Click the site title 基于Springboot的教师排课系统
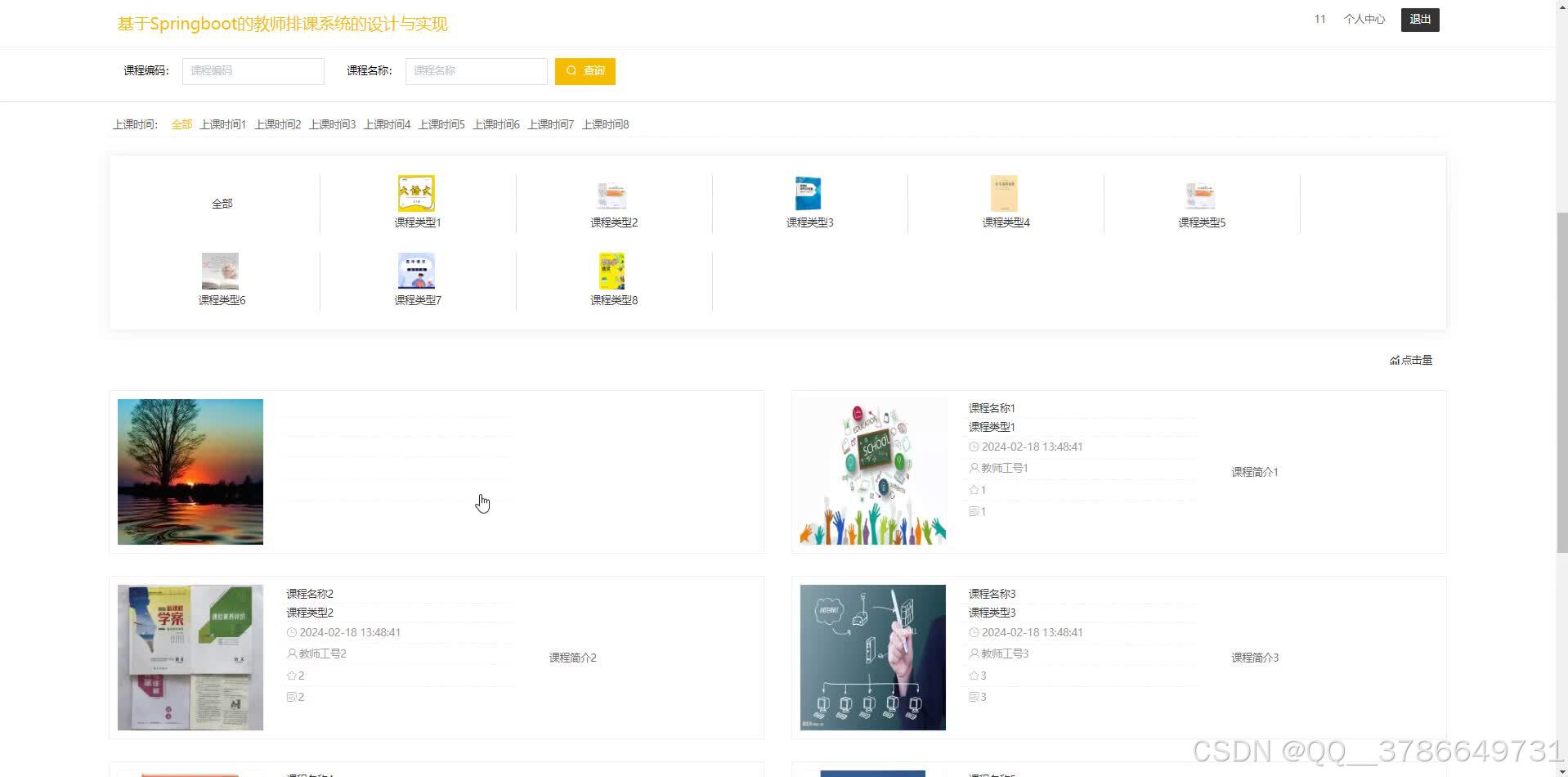Image resolution: width=1568 pixels, height=777 pixels. pyautogui.click(x=282, y=24)
